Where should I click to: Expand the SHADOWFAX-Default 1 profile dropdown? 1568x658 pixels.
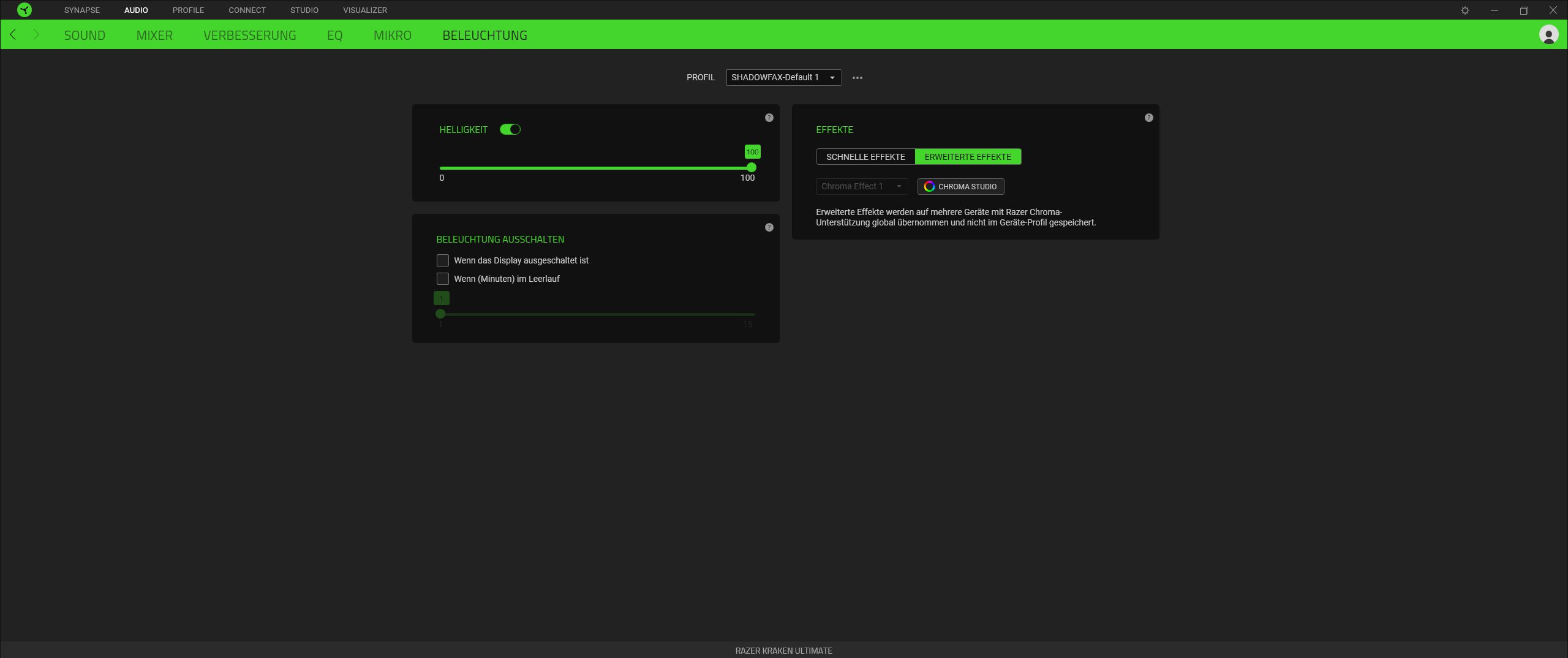[783, 78]
